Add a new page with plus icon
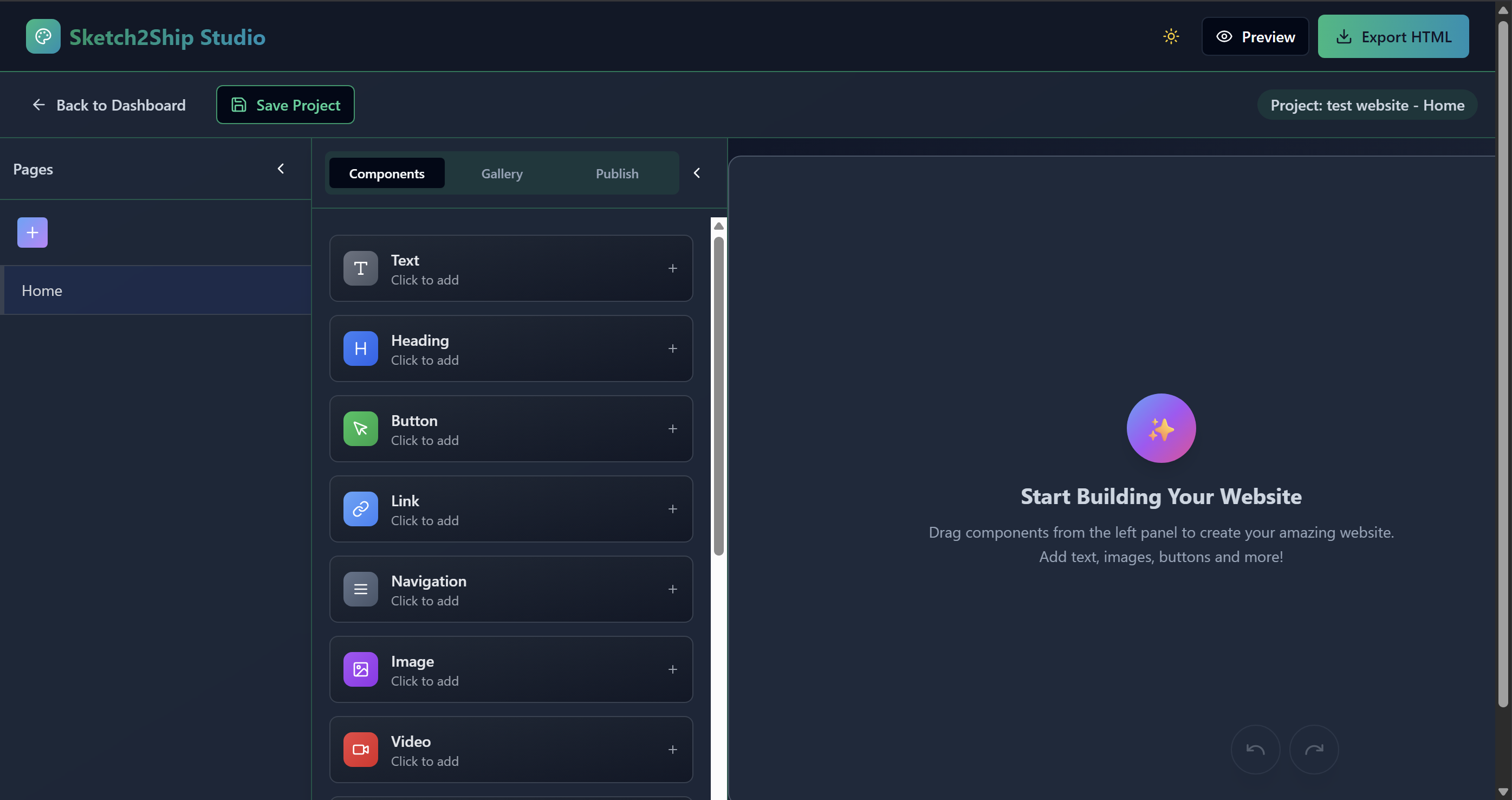This screenshot has width=1512, height=800. [x=33, y=233]
